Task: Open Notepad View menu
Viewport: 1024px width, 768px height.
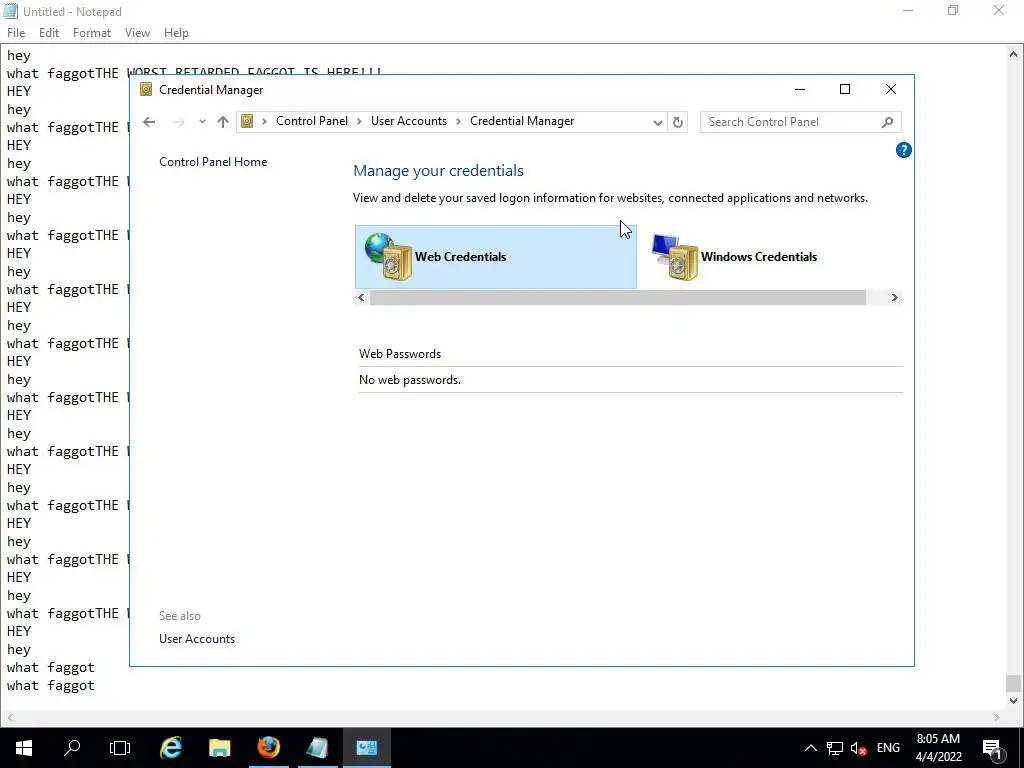Action: pos(137,33)
